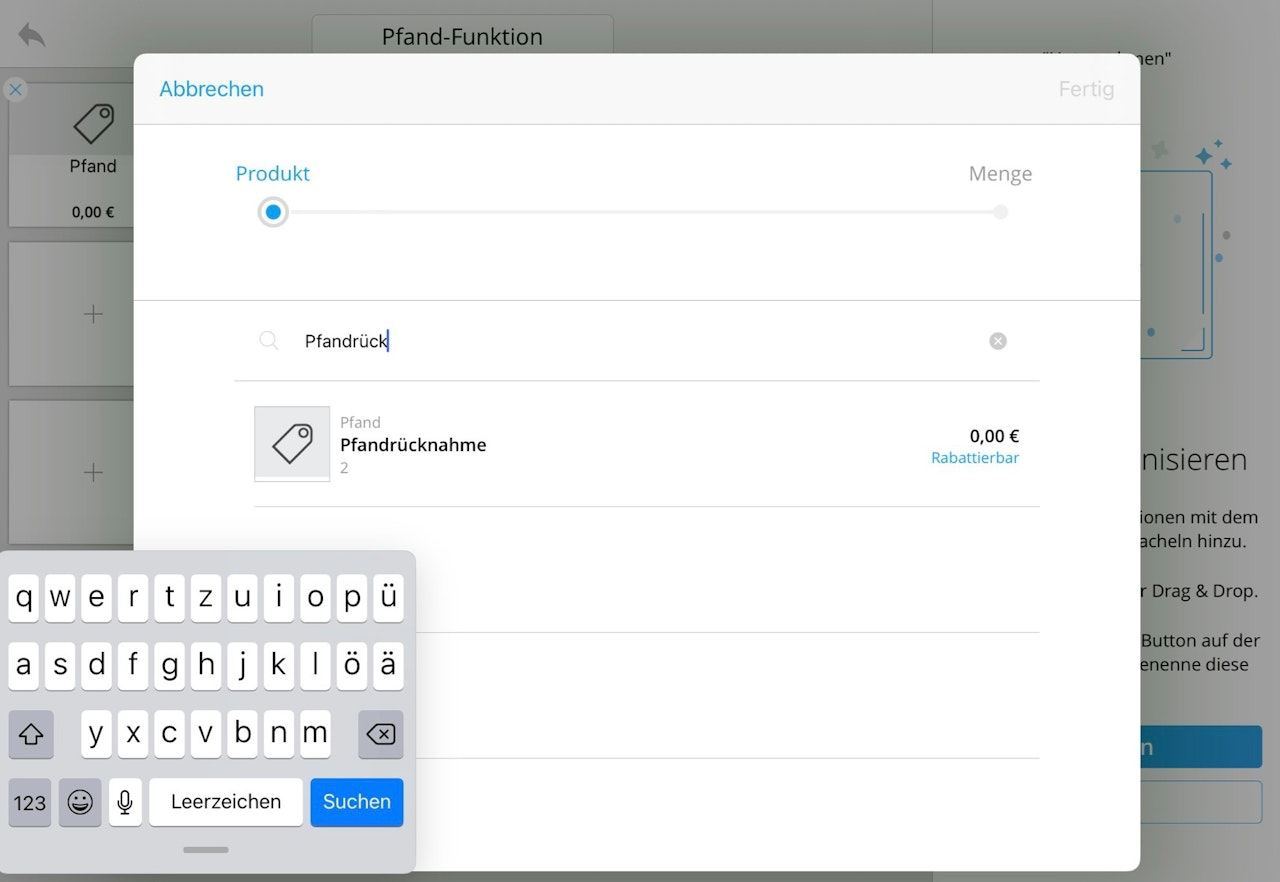Remove the Pfand tile with its X
This screenshot has width=1280, height=882.
pos(15,90)
